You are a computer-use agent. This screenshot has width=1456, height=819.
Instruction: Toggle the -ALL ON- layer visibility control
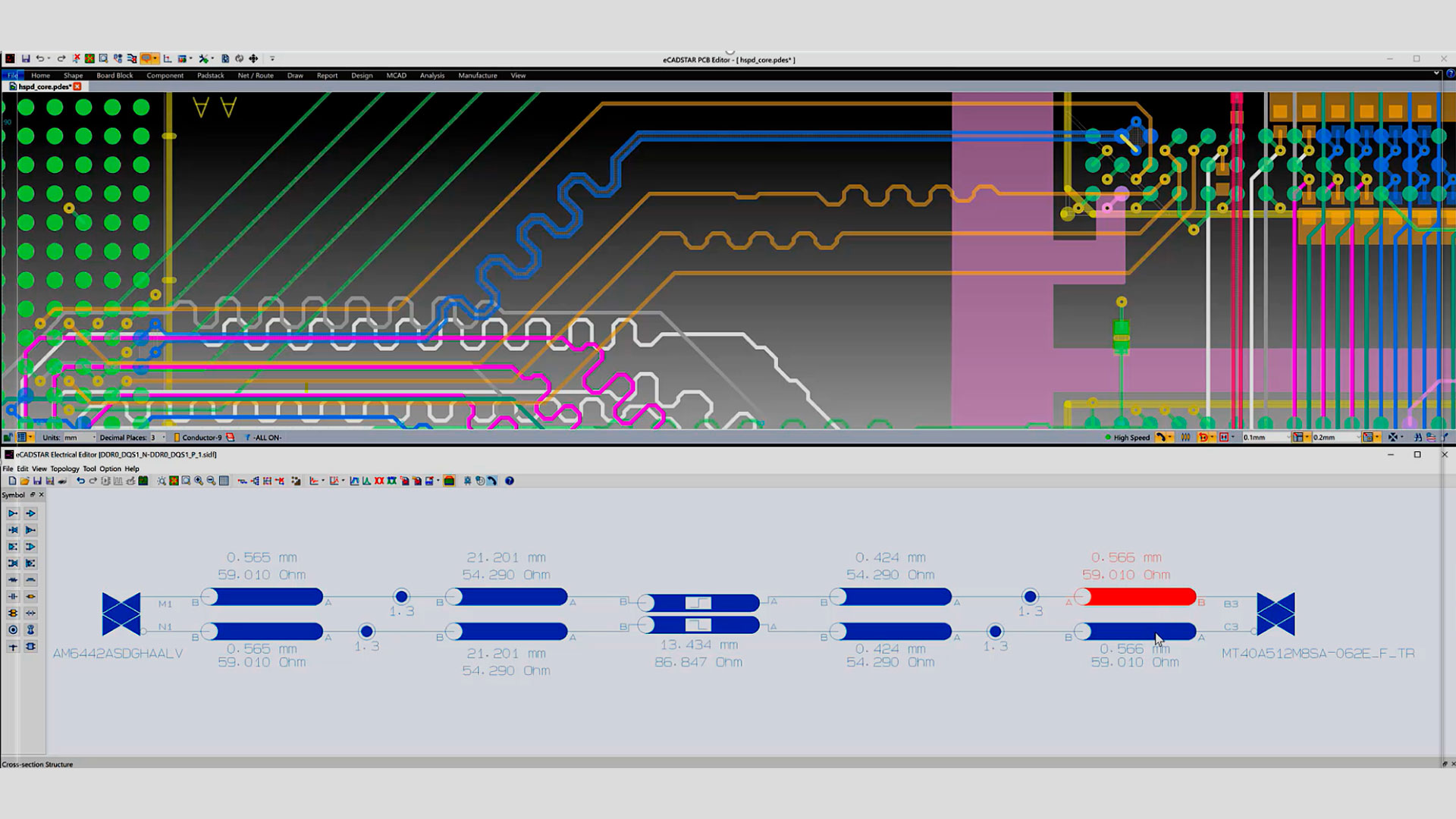[267, 438]
